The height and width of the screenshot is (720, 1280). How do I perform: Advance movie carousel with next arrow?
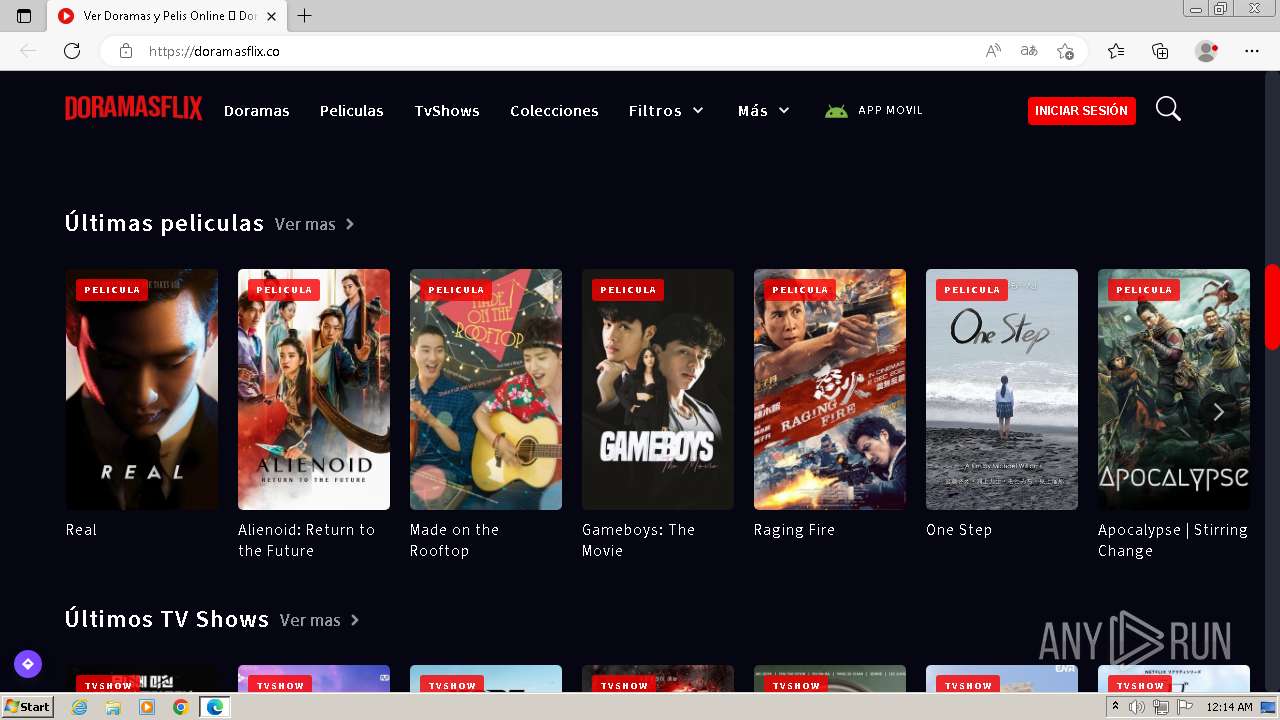pyautogui.click(x=1218, y=412)
